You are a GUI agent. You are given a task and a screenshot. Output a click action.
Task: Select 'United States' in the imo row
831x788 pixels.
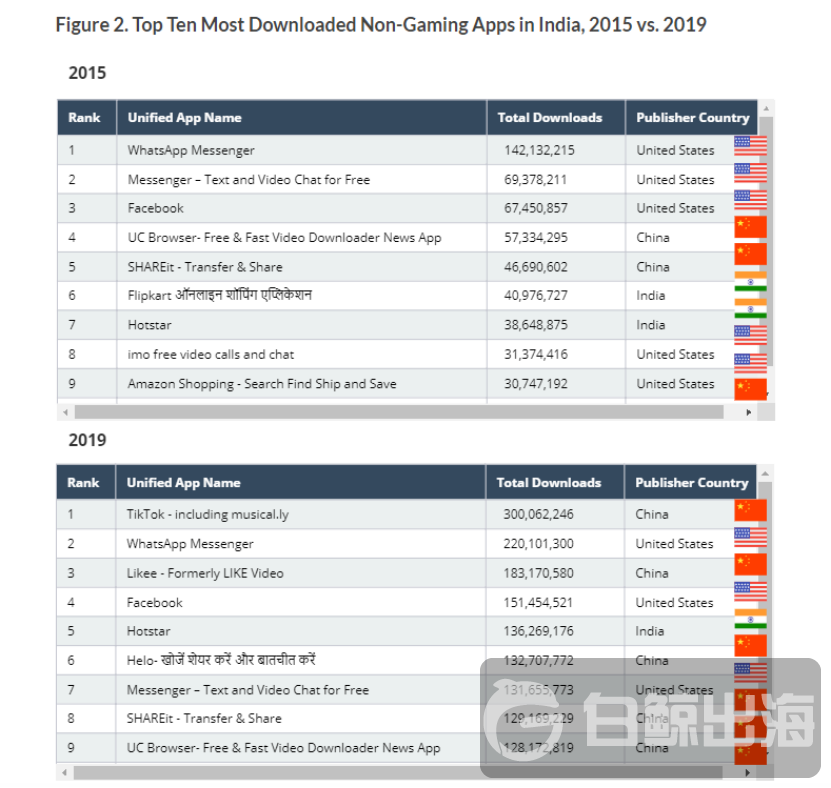(x=675, y=355)
